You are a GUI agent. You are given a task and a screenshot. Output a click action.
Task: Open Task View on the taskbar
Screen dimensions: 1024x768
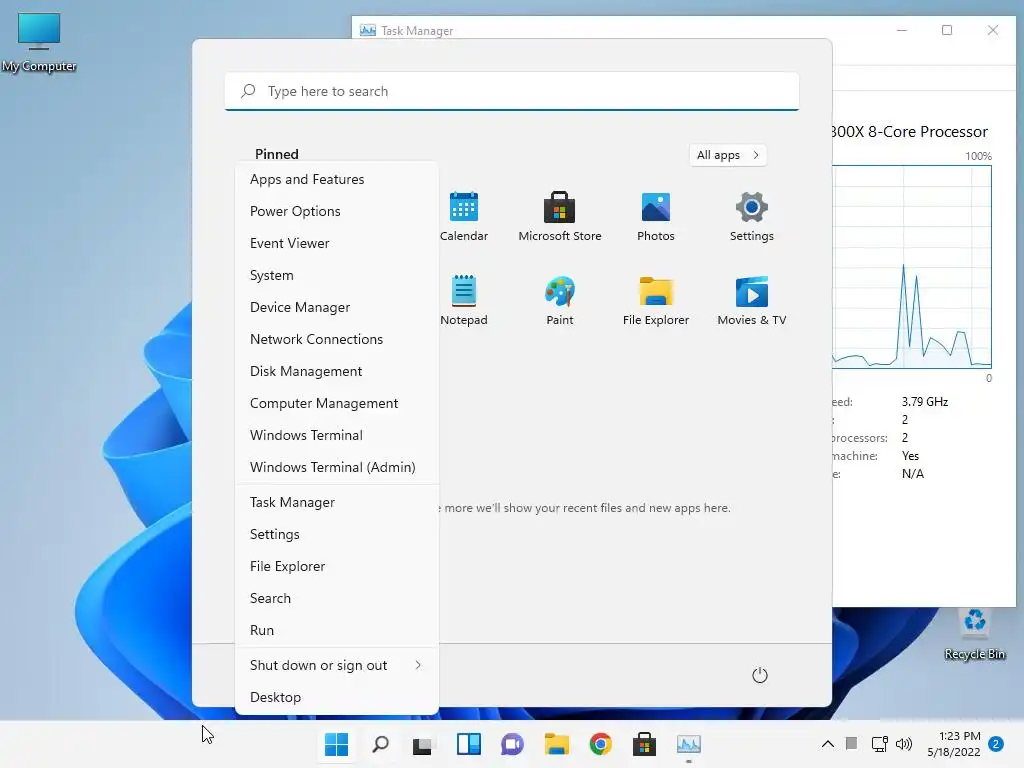423,744
